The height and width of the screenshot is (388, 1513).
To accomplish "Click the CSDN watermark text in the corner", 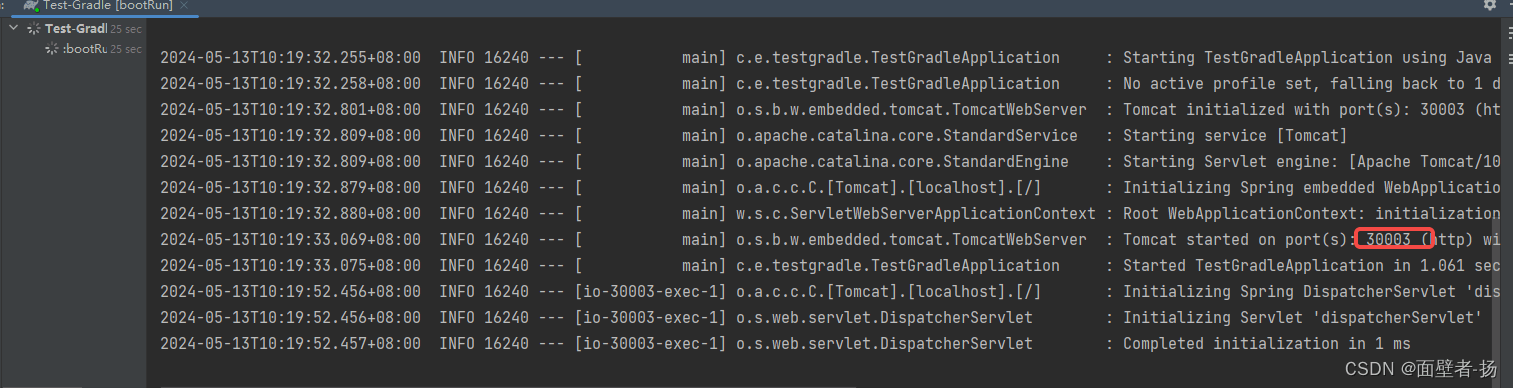I will pyautogui.click(x=1421, y=369).
